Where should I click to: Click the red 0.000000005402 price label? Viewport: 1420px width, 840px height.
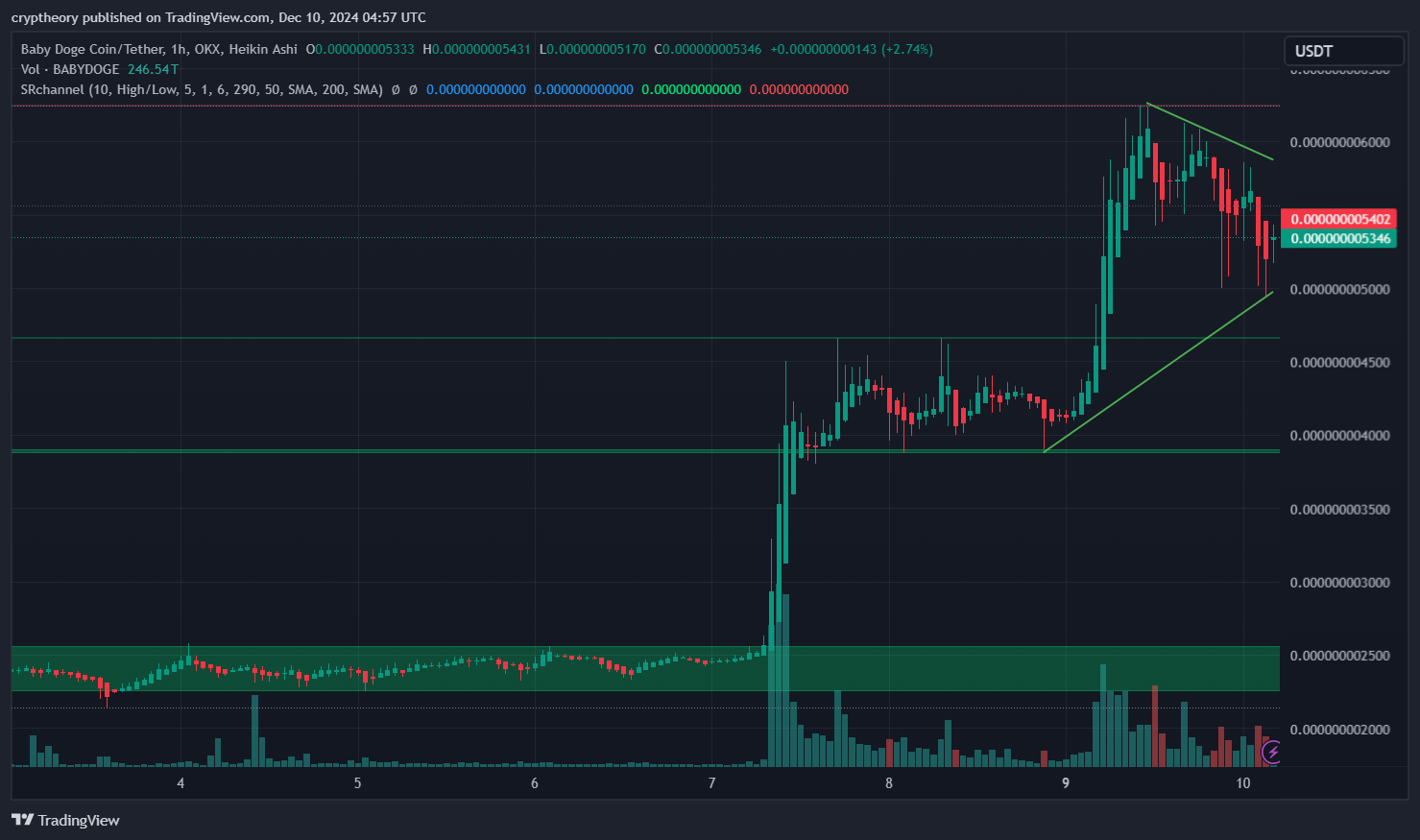click(x=1337, y=220)
